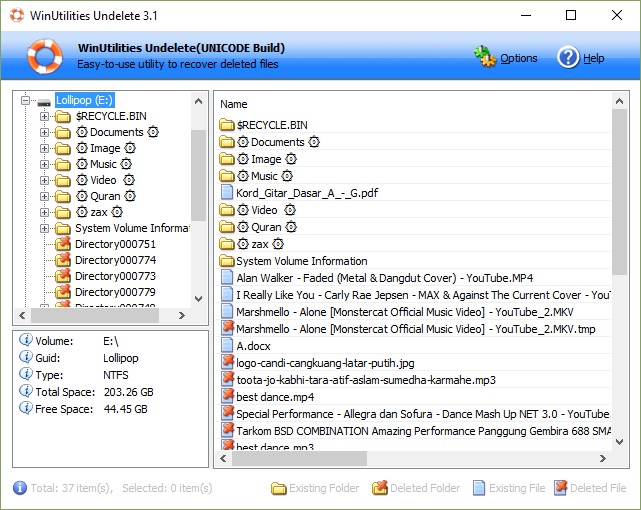Click file list scroll down arrow
Screen dimensions: 641x510
tap(619, 442)
